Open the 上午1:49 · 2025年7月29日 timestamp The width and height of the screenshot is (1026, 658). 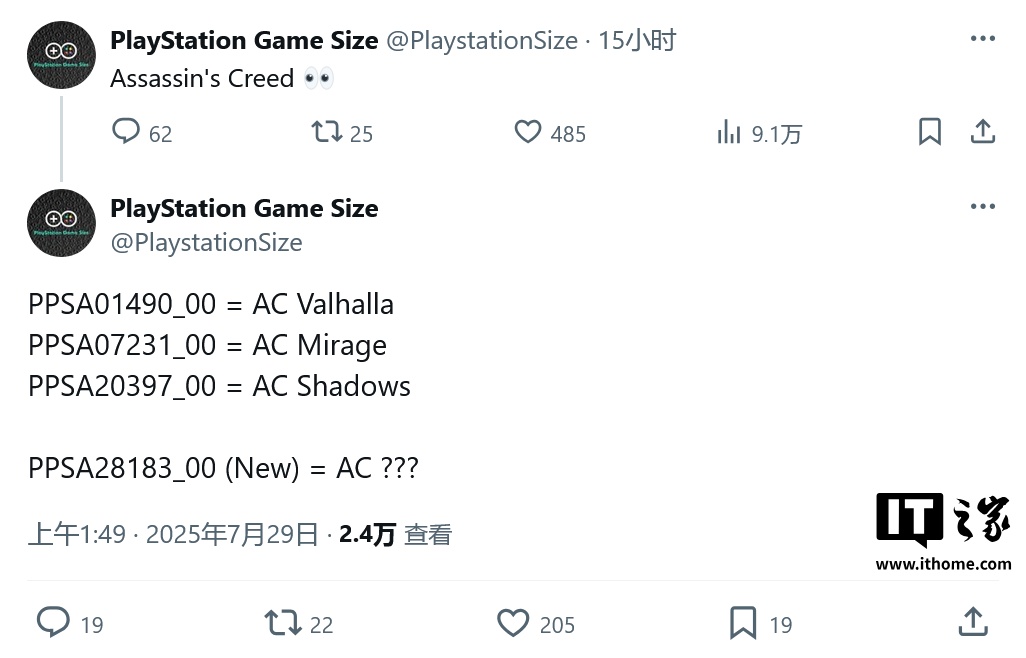pos(173,535)
